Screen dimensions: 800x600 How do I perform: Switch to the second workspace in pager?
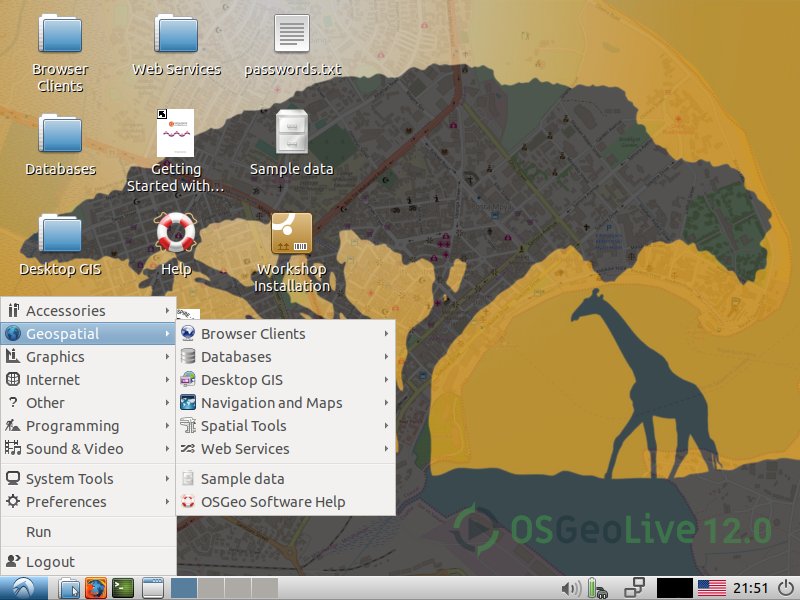click(x=211, y=588)
